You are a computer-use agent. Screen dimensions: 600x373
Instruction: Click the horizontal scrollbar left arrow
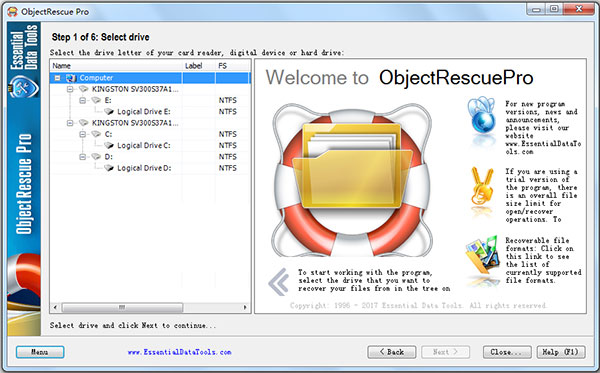(x=55, y=307)
